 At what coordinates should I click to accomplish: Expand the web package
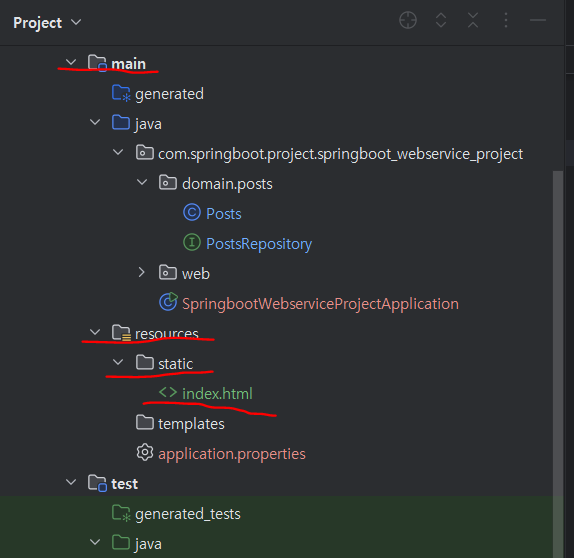point(142,272)
